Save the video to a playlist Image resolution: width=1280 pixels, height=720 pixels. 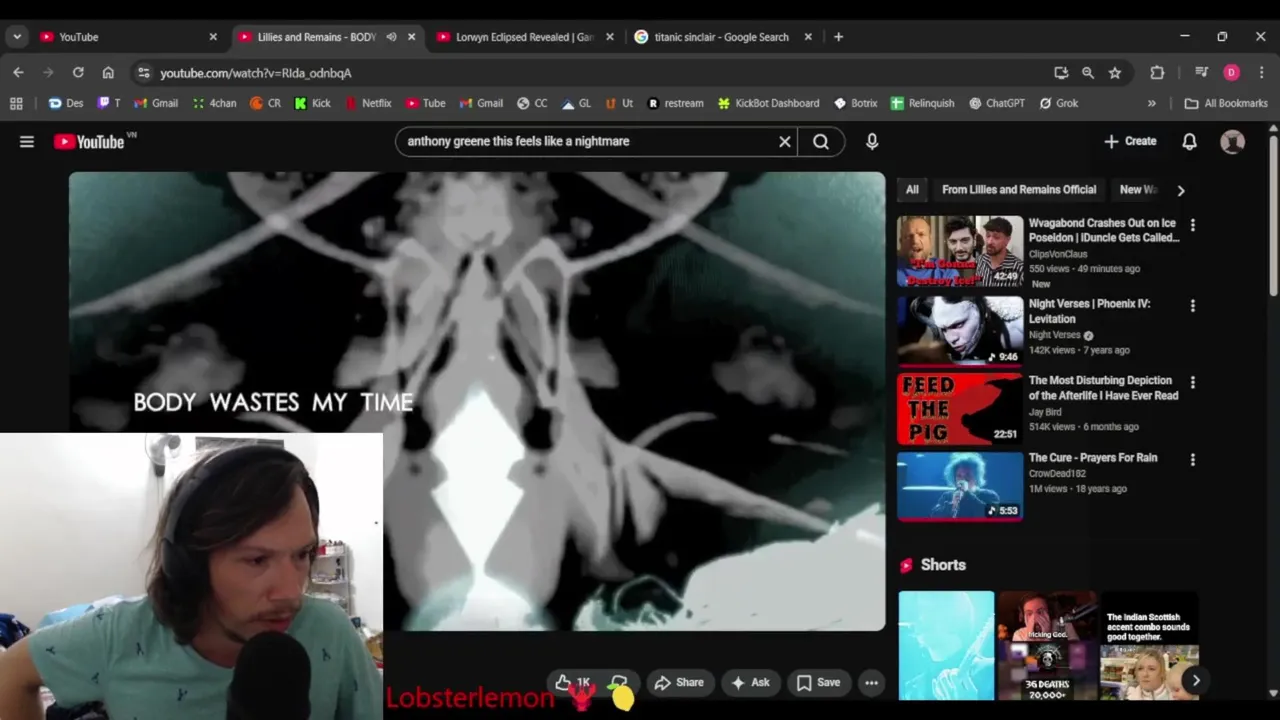[818, 683]
